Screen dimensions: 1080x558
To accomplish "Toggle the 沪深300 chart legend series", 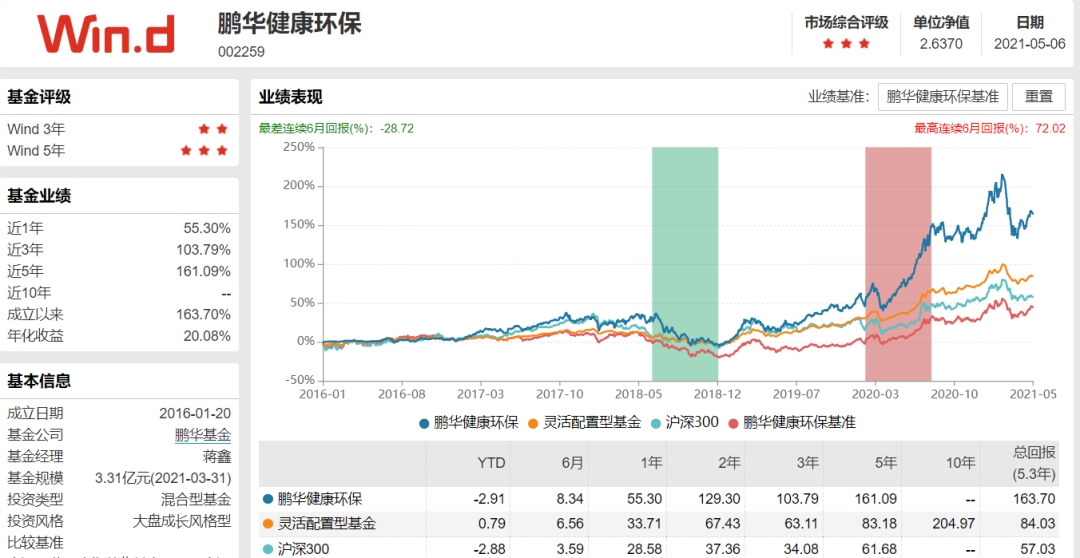I will click(685, 423).
